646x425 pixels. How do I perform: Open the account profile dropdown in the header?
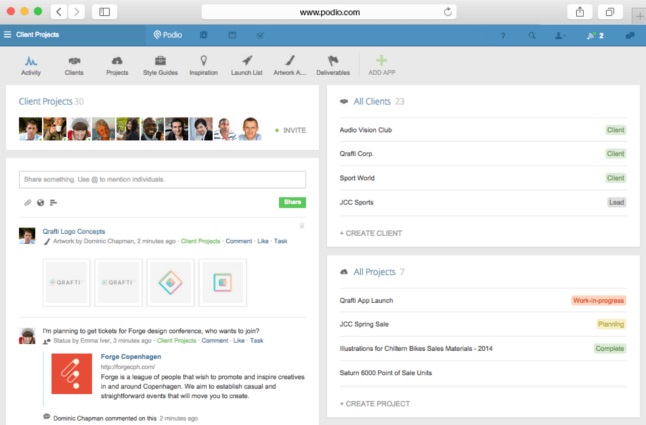[560, 35]
